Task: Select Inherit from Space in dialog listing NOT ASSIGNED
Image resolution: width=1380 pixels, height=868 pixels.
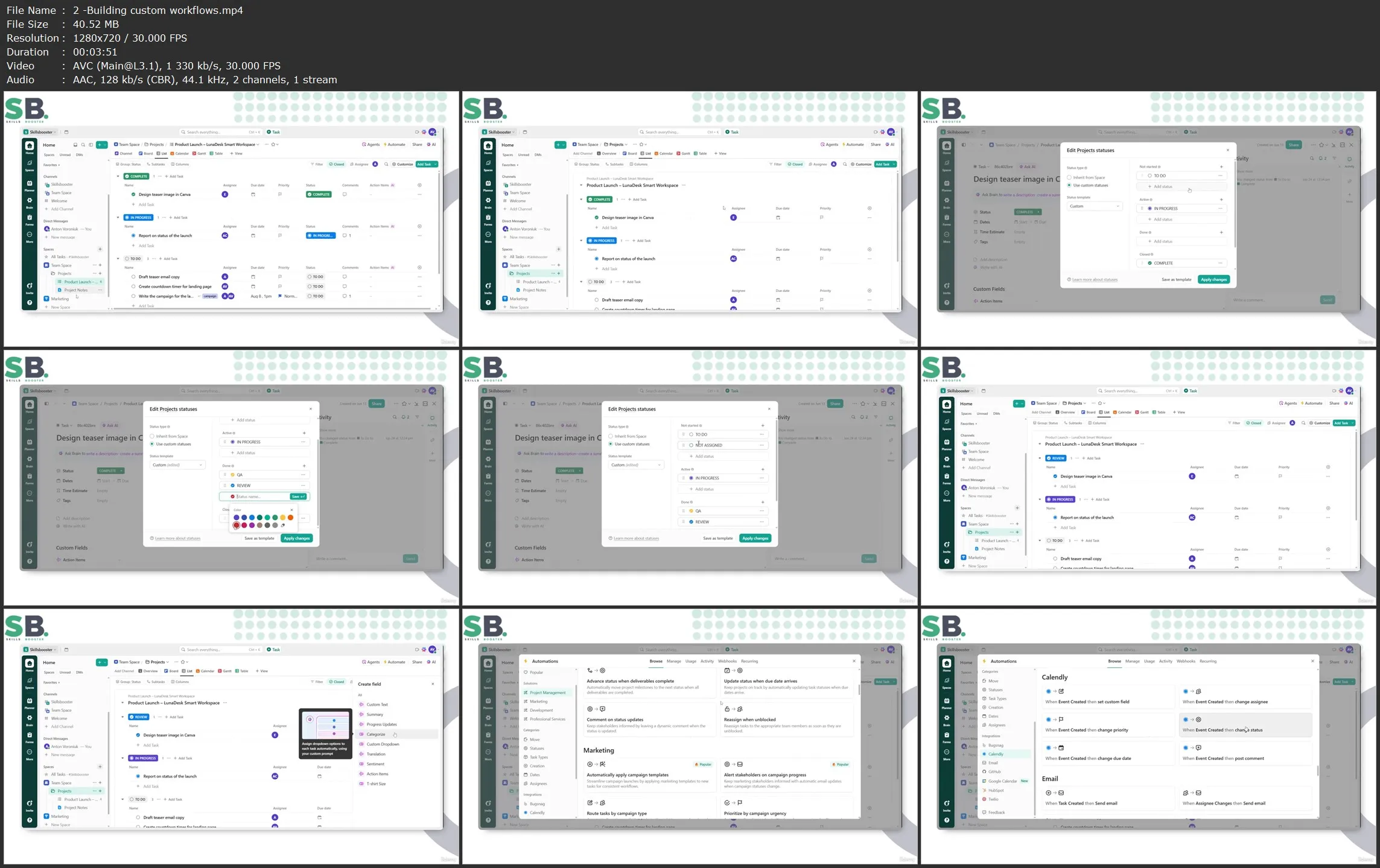Action: [x=628, y=436]
